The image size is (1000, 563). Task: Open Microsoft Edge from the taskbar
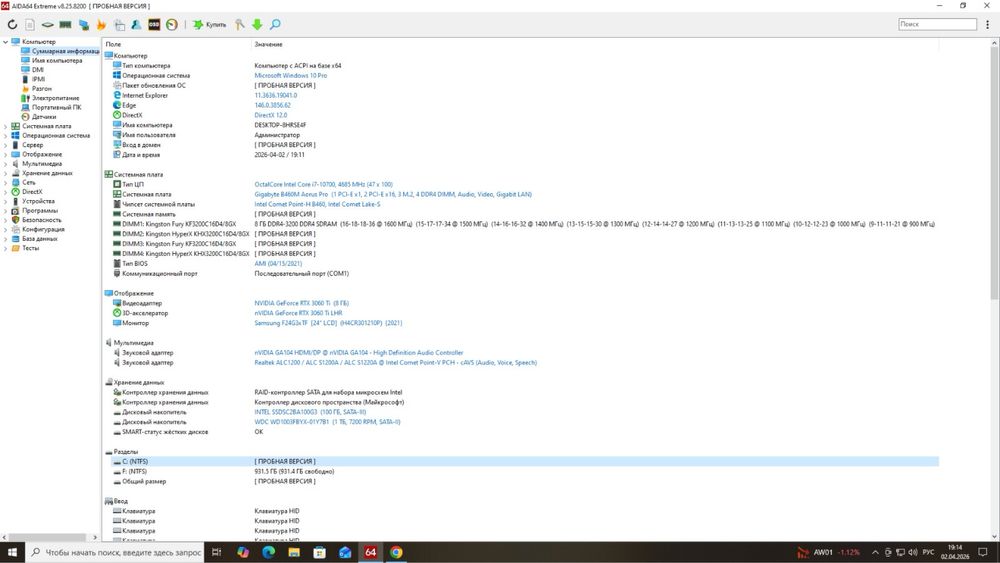point(268,552)
